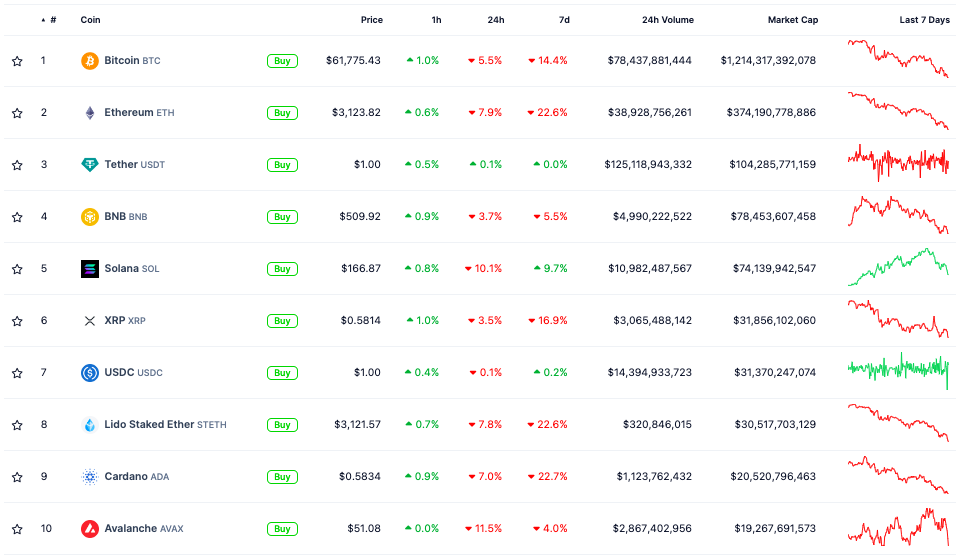This screenshot has width=962, height=558.
Task: Click the Ethereum diamond icon
Action: (x=90, y=113)
